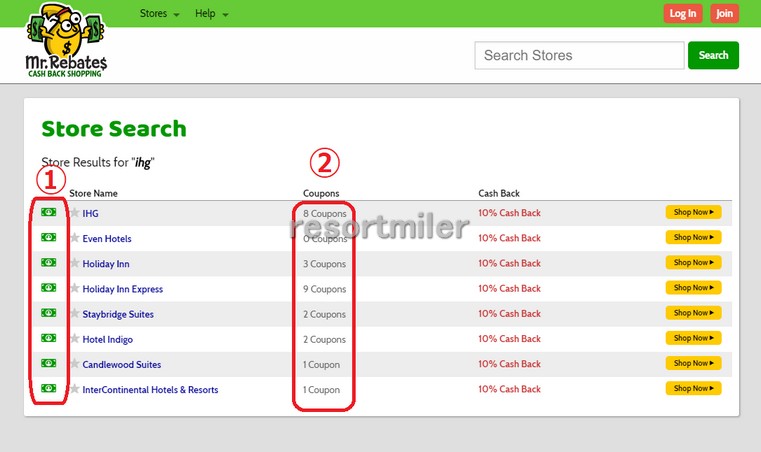Focus the Search Stores input field

point(578,55)
